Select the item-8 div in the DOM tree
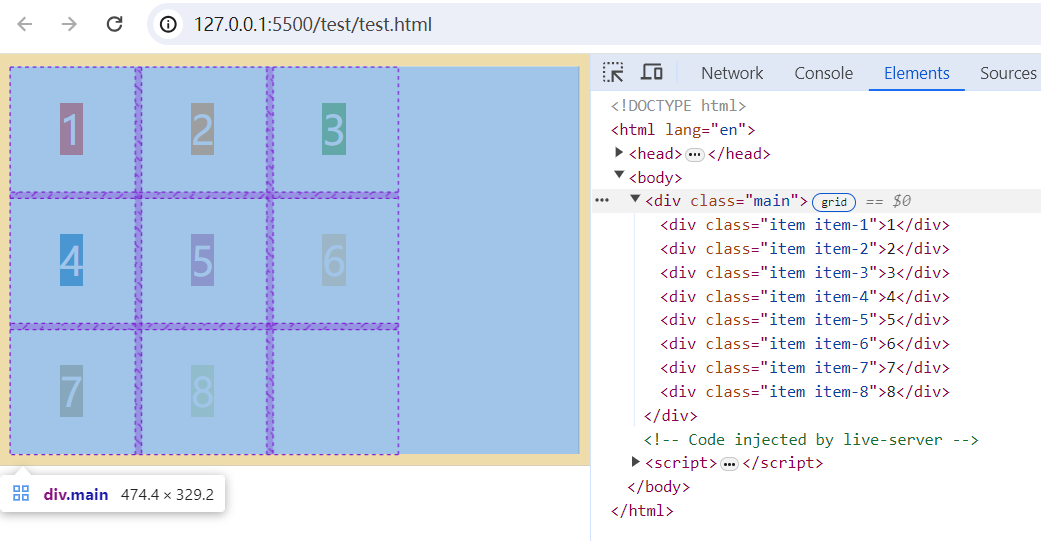This screenshot has height=541, width=1041. (805, 392)
